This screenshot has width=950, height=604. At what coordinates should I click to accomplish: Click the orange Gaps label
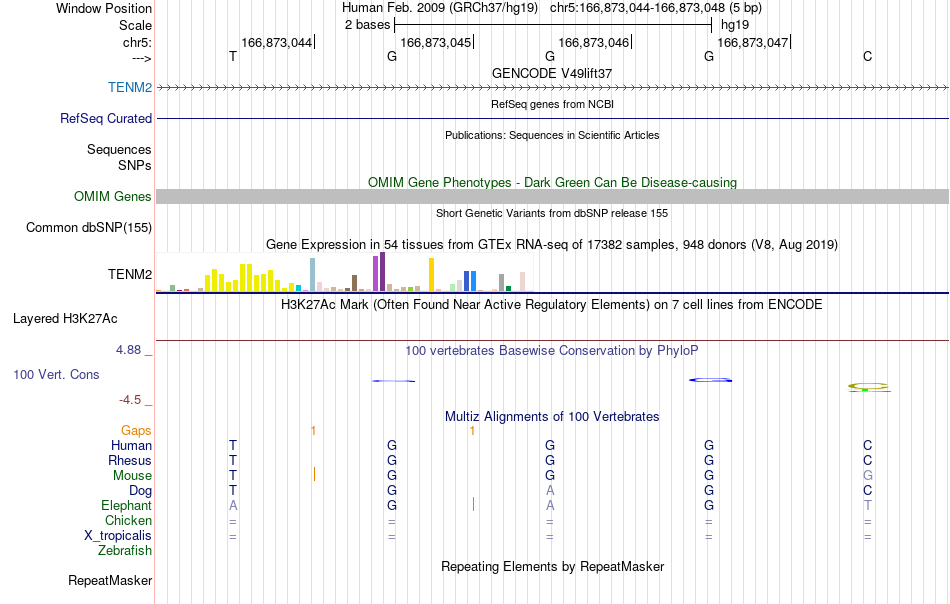click(x=136, y=430)
